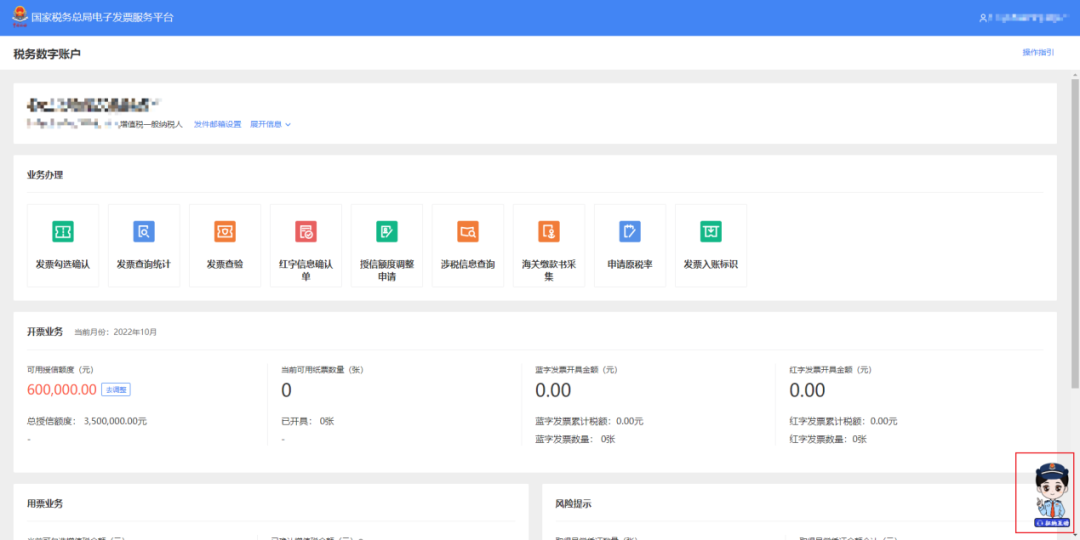The width and height of the screenshot is (1080, 540).
Task: Click 当前可用纸票数量（张） label
Action: 322,370
